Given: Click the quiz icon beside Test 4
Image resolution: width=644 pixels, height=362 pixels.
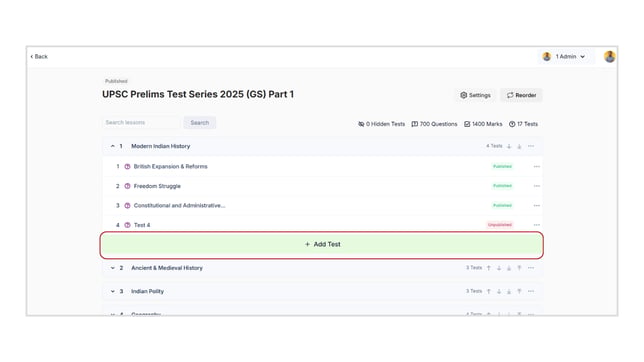Looking at the screenshot, I should [x=127, y=225].
